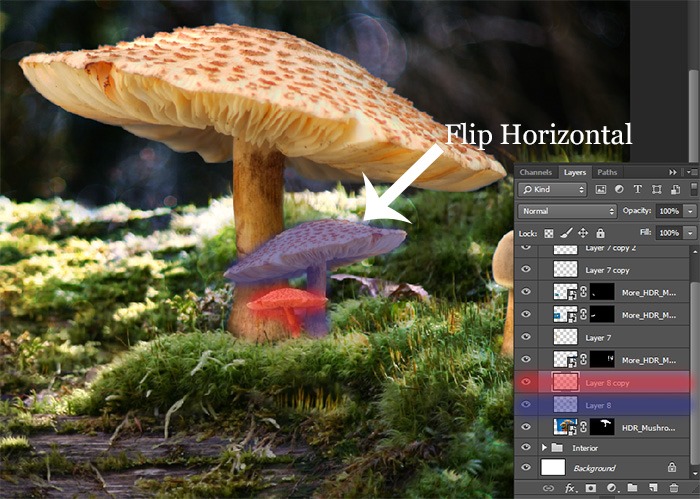Click the shape layer filter icon
The width and height of the screenshot is (700, 499).
click(656, 190)
